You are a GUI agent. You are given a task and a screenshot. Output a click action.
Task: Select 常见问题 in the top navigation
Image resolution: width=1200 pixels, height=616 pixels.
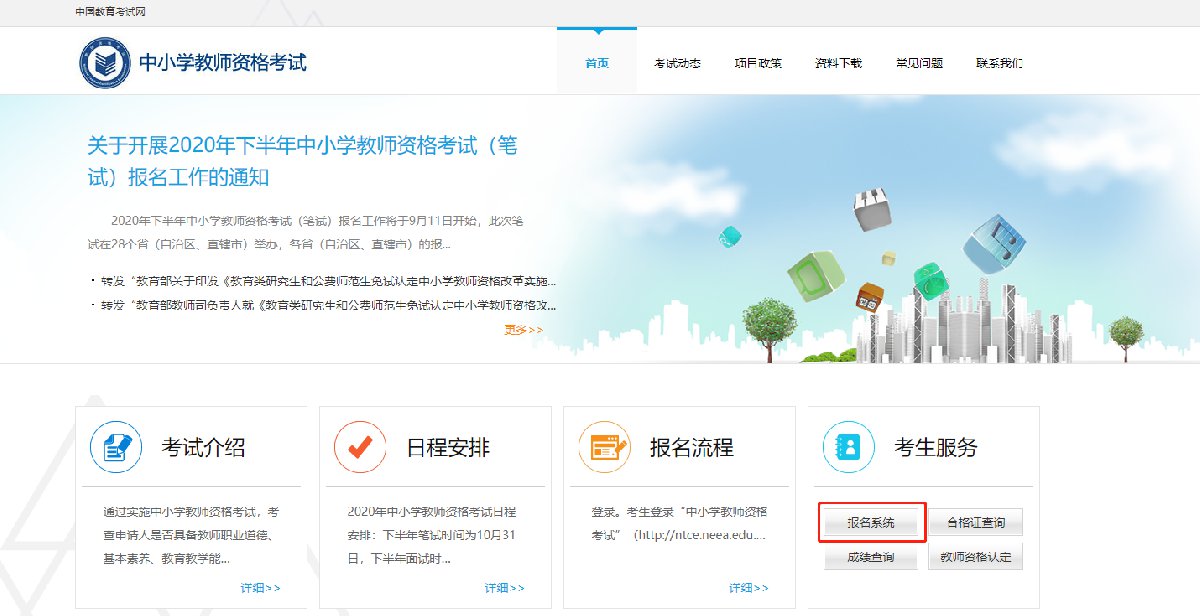pyautogui.click(x=919, y=63)
